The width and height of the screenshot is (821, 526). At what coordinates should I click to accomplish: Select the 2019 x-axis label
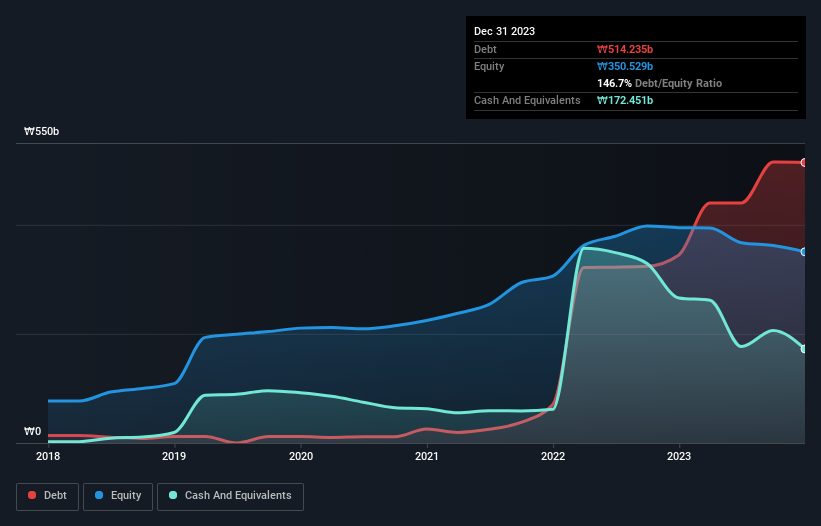point(174,456)
